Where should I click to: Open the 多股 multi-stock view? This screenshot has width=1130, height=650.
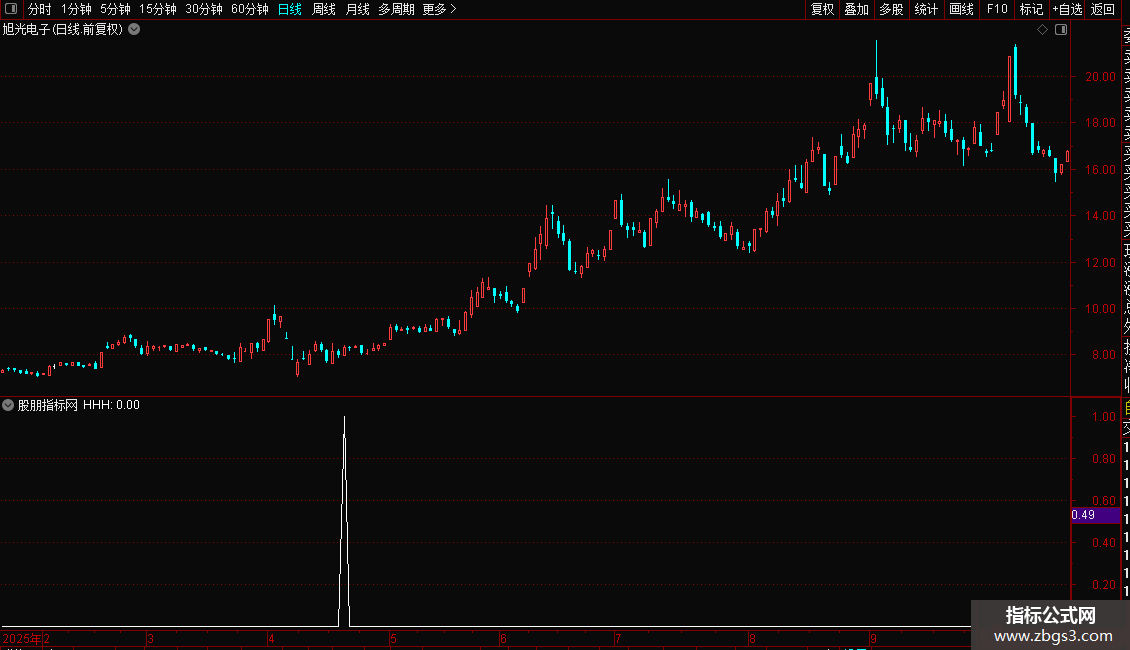[x=891, y=9]
